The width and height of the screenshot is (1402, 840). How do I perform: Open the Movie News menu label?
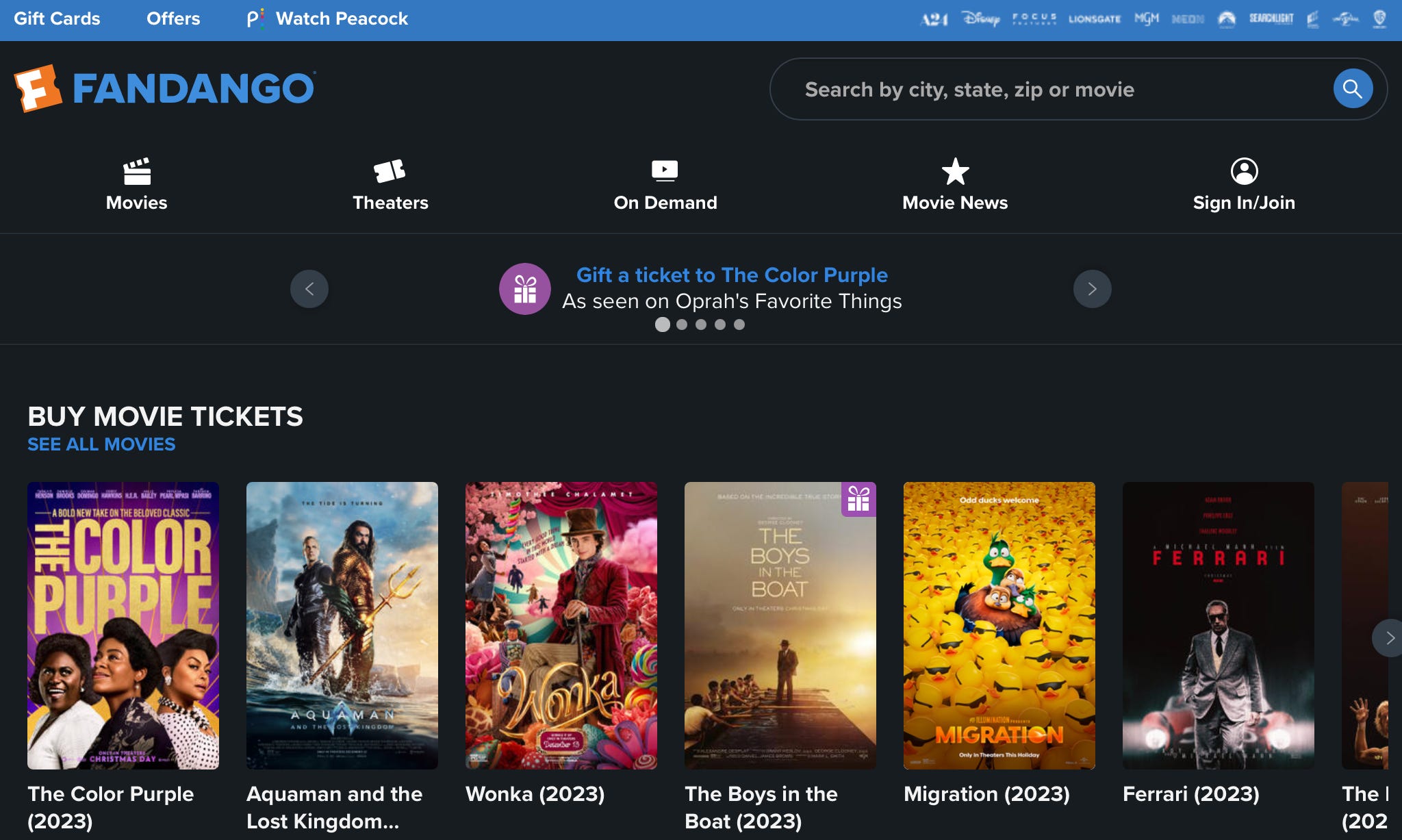coord(955,203)
